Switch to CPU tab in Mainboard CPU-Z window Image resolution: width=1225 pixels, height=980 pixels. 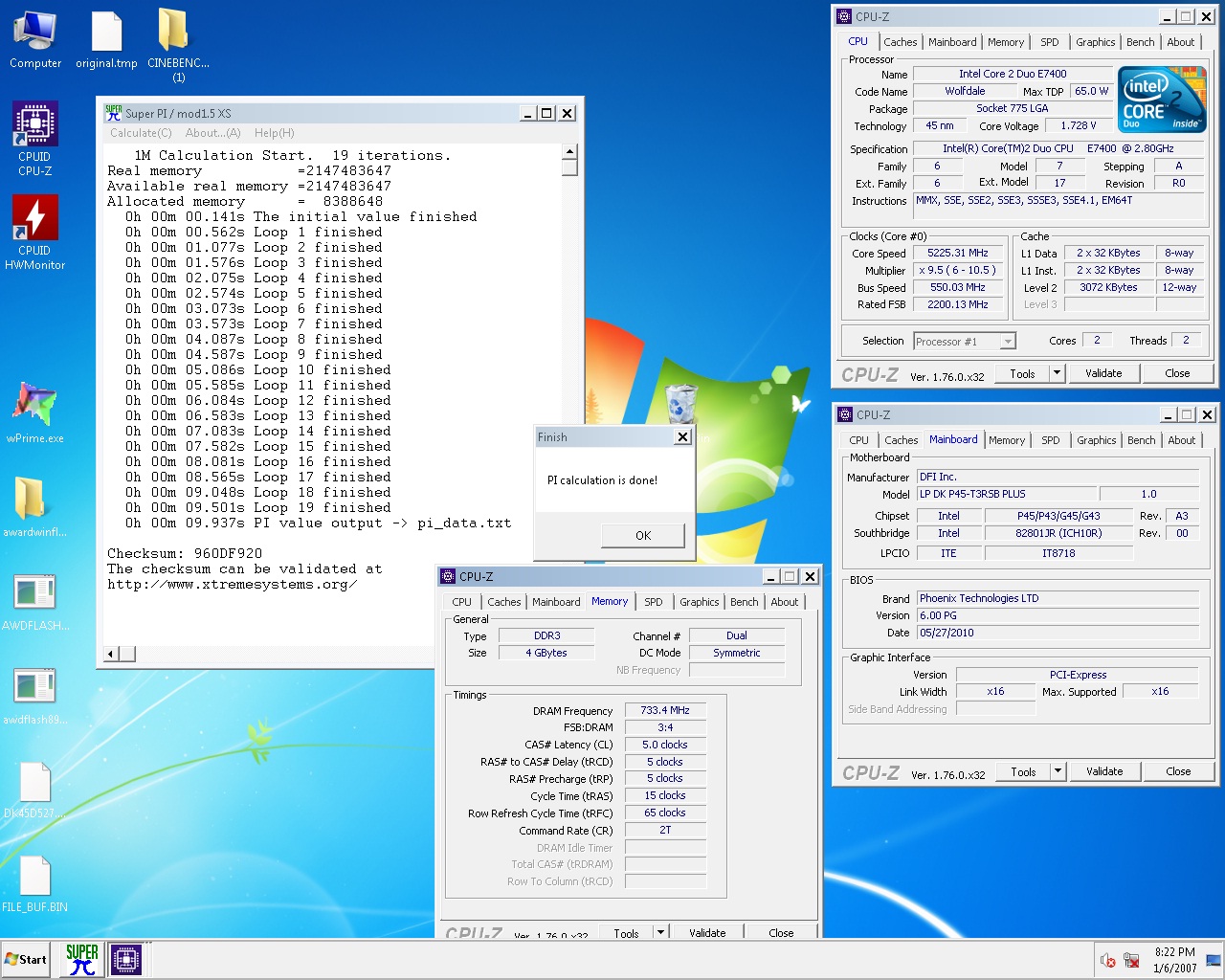coord(859,440)
